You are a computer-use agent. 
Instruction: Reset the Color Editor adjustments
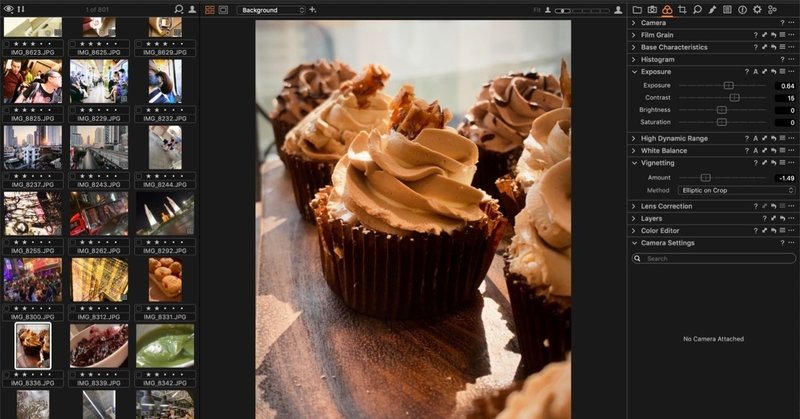click(773, 231)
